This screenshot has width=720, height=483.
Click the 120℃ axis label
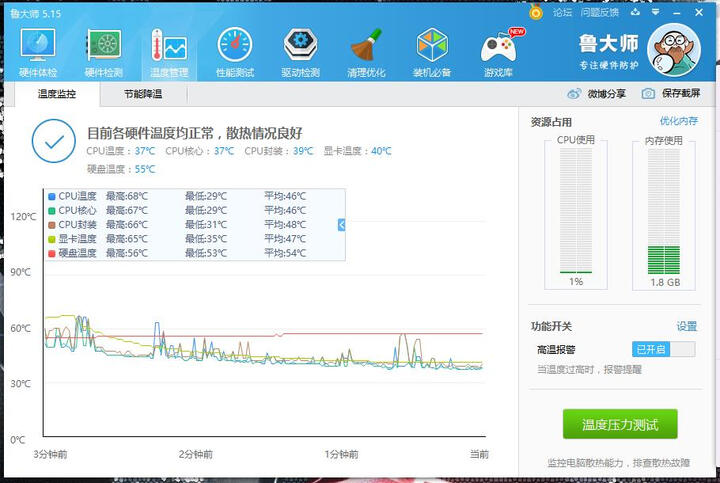click(23, 217)
